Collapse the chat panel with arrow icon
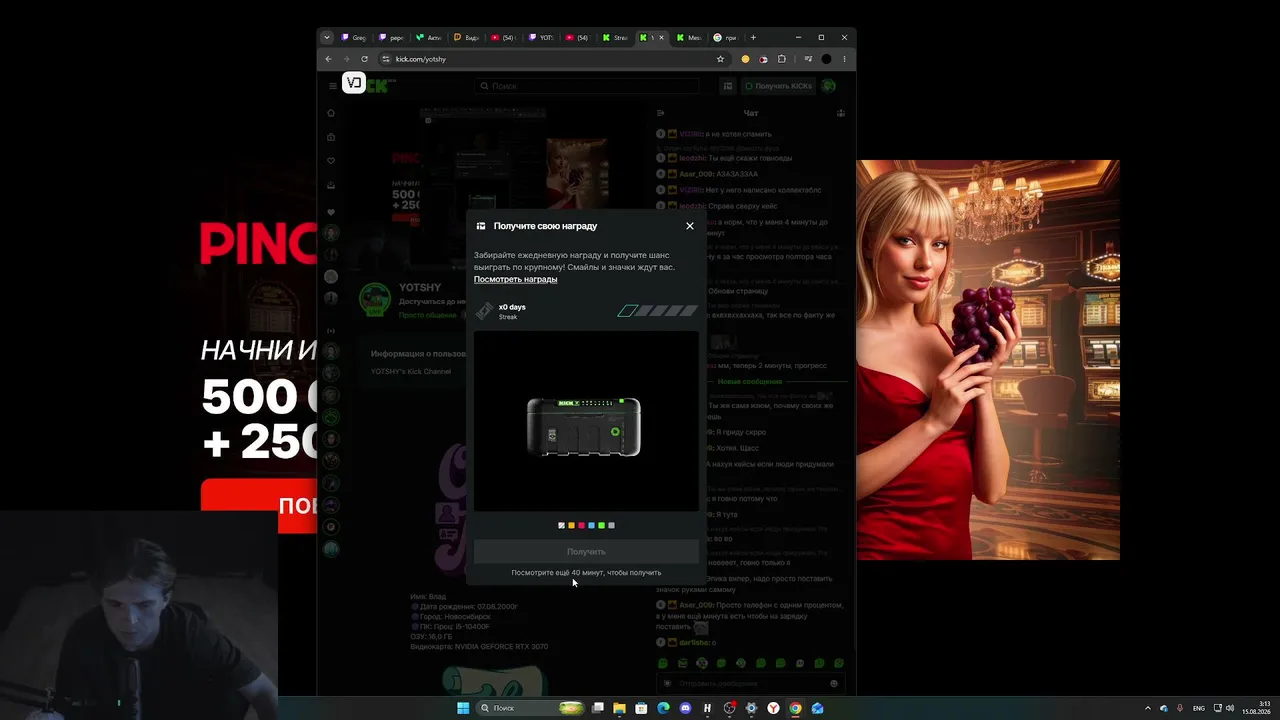1280x720 pixels. pos(660,113)
